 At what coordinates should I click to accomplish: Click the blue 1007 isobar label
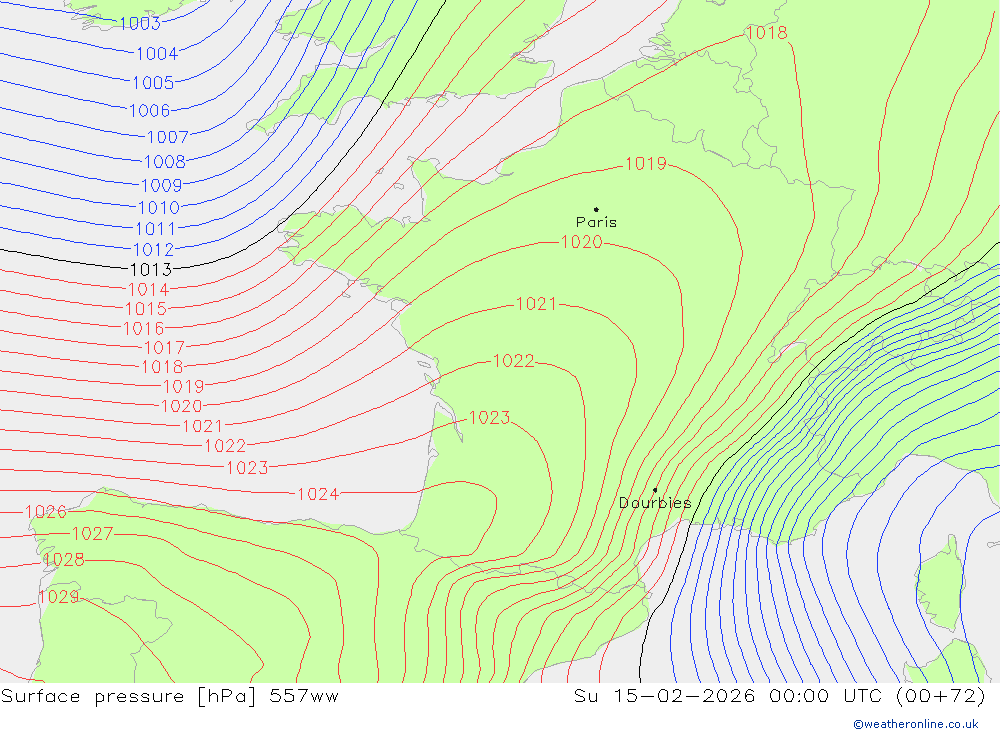point(168,137)
